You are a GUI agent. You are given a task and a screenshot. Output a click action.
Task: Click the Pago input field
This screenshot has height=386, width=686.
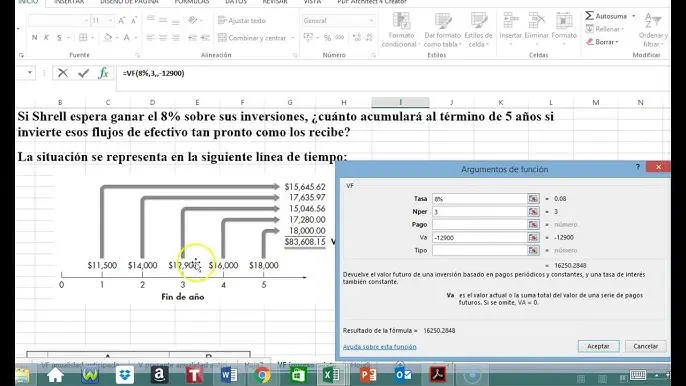(x=480, y=225)
